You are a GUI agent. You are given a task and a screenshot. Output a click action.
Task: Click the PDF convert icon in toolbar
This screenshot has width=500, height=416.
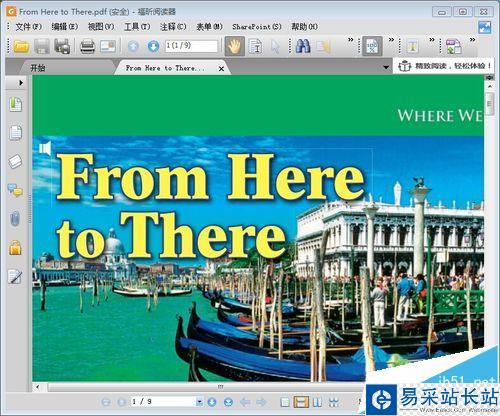453,46
